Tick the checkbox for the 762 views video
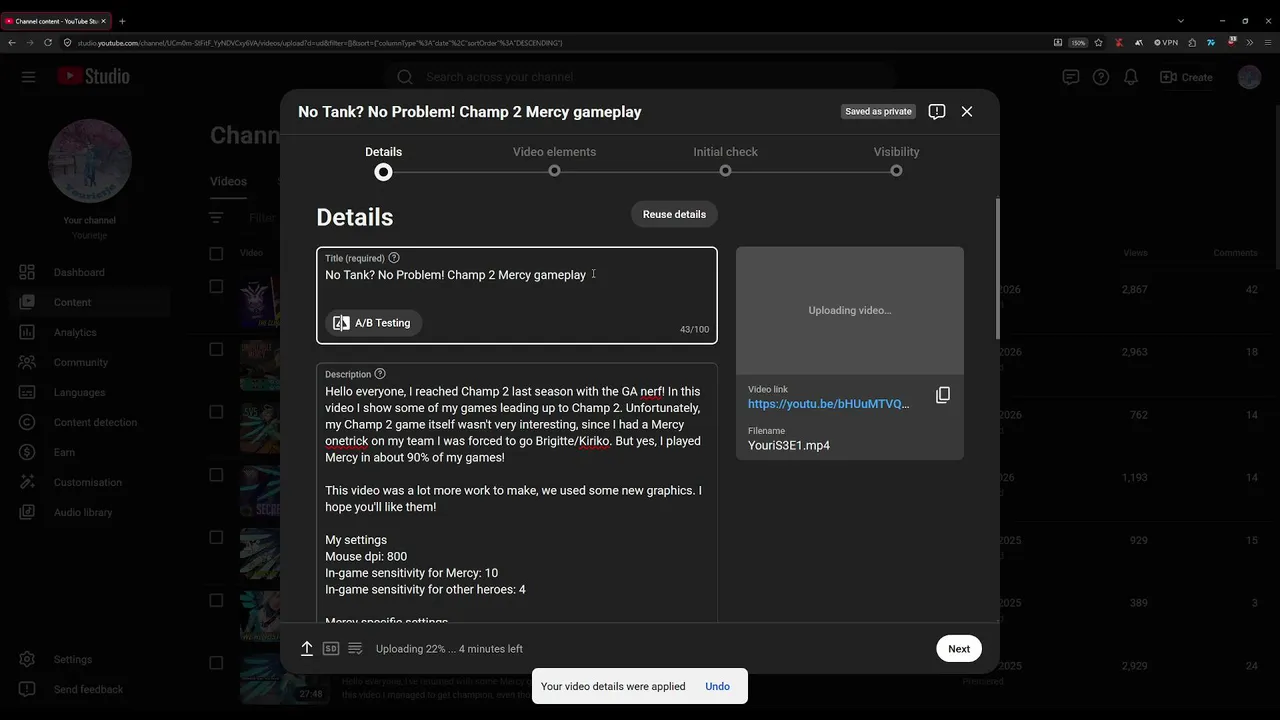This screenshot has width=1280, height=720. tap(216, 412)
